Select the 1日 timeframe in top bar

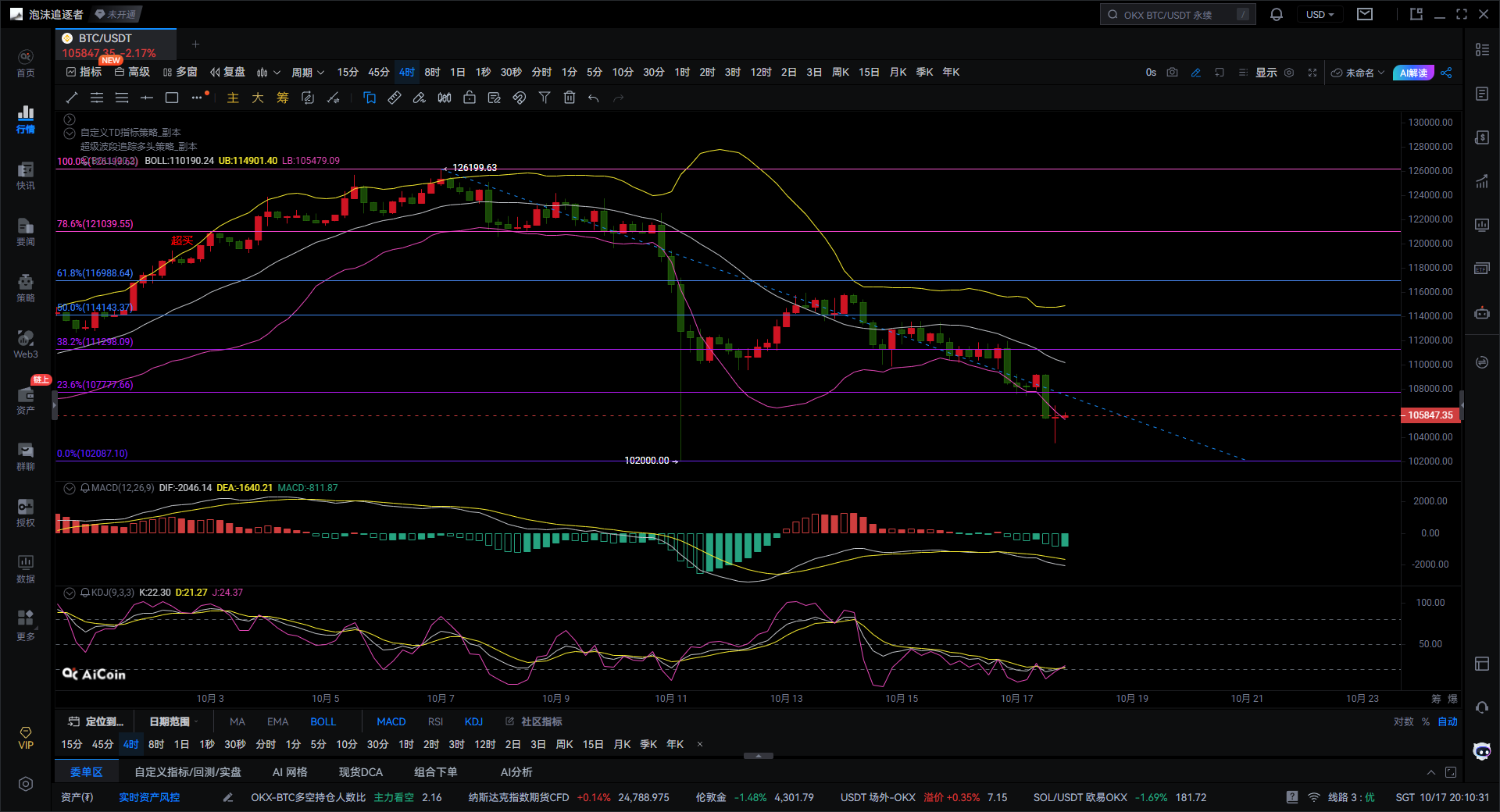coord(458,73)
